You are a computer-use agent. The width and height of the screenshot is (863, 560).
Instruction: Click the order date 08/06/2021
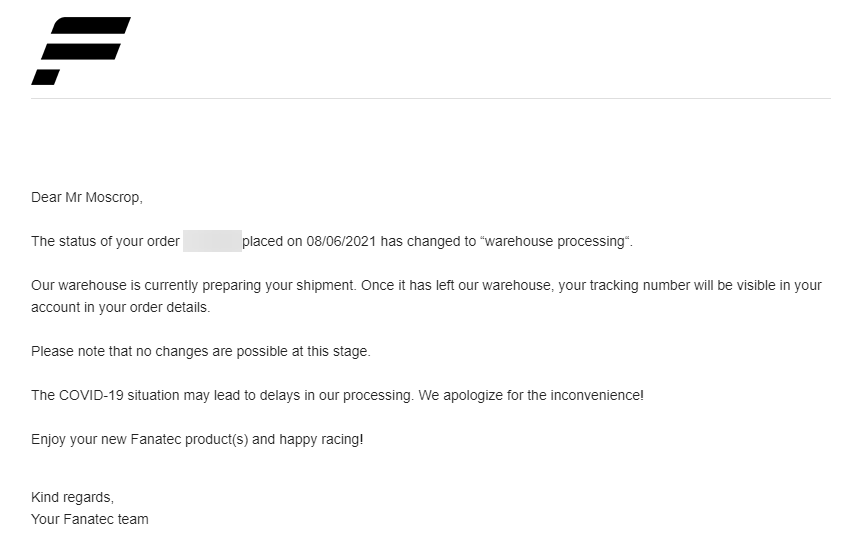pyautogui.click(x=340, y=241)
